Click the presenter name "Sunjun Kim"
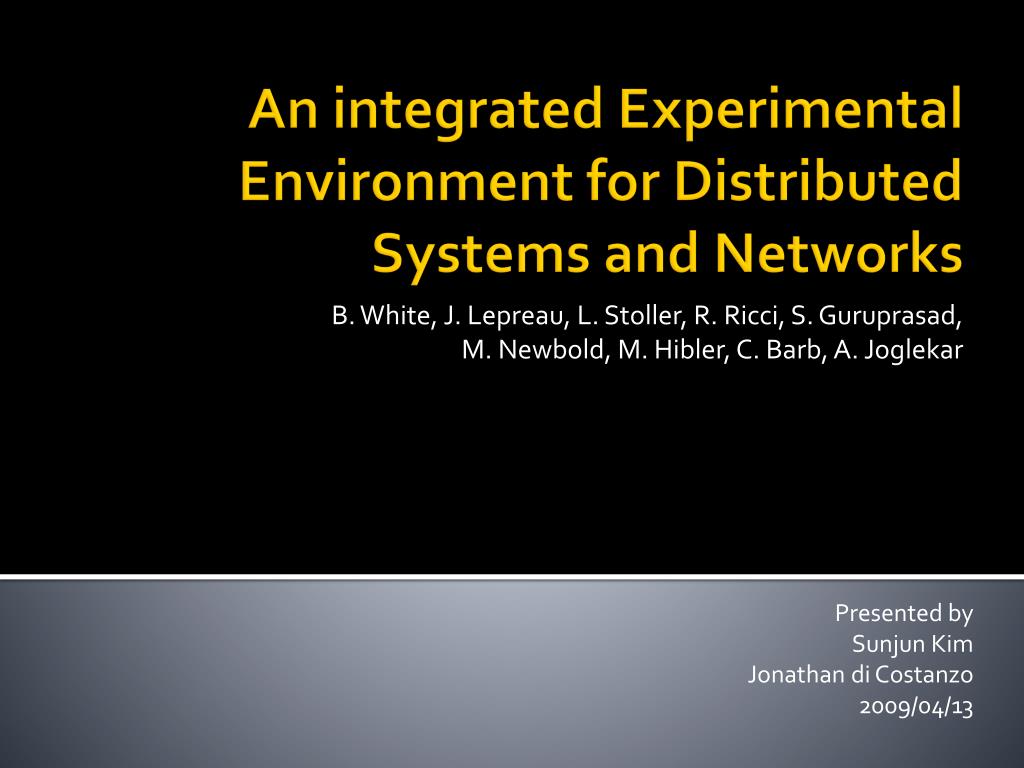Viewport: 1024px width, 768px height. tap(912, 645)
